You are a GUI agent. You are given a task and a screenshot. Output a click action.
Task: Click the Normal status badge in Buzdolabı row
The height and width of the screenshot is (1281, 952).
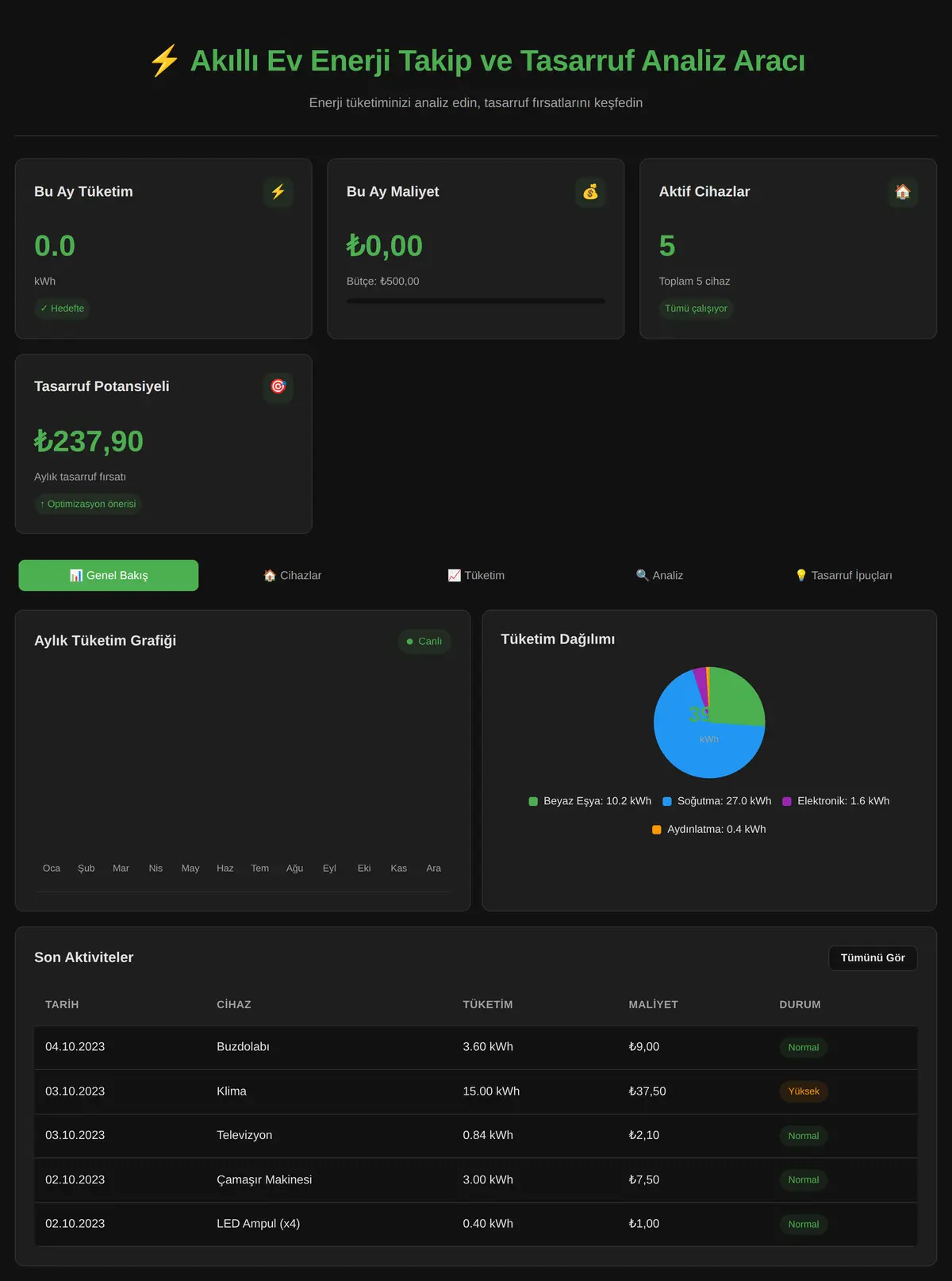[804, 1047]
